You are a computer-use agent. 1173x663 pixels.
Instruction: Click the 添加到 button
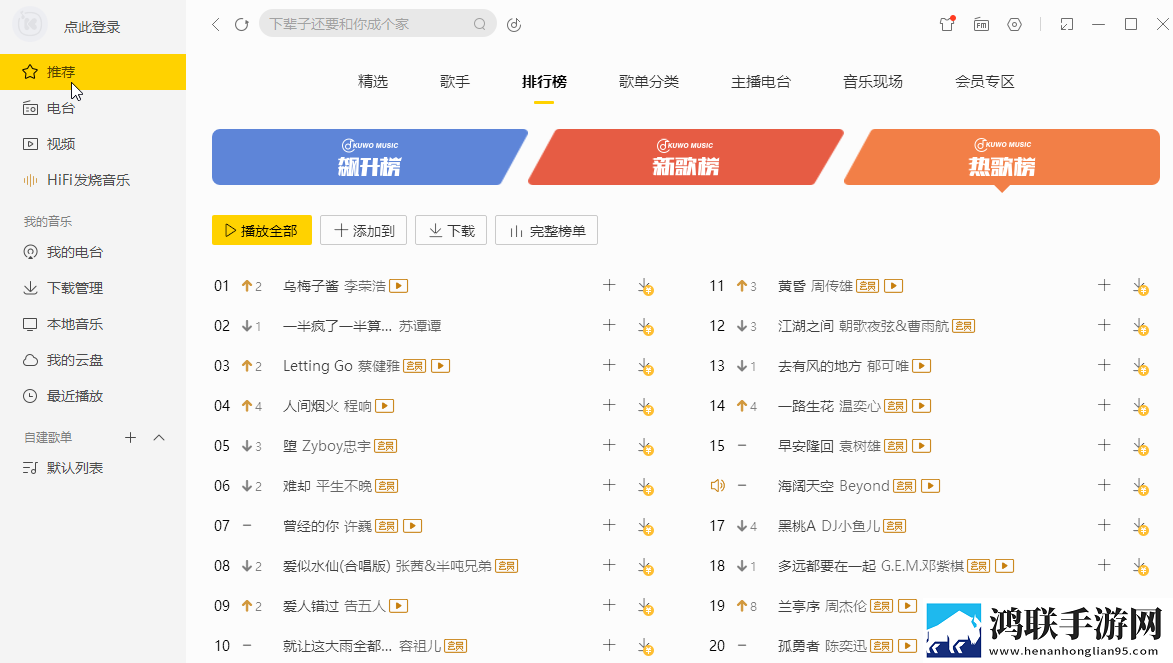364,230
